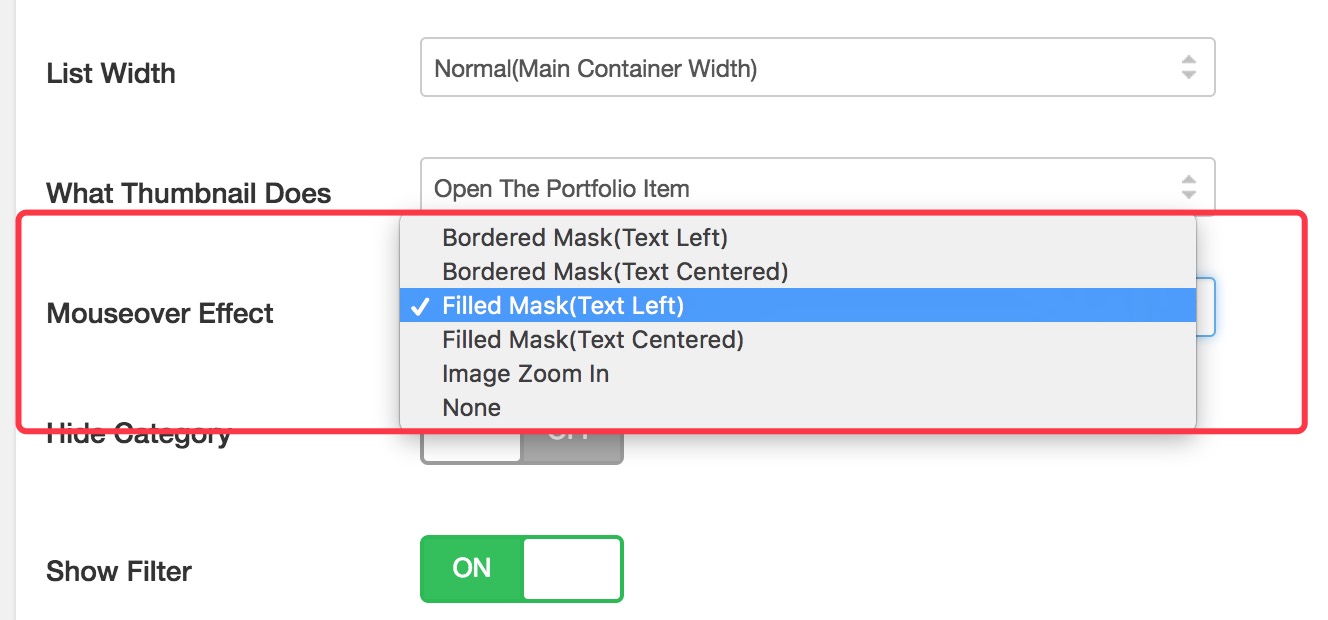1328x620 pixels.
Task: Choose Image Zoom In effect
Action: point(526,374)
